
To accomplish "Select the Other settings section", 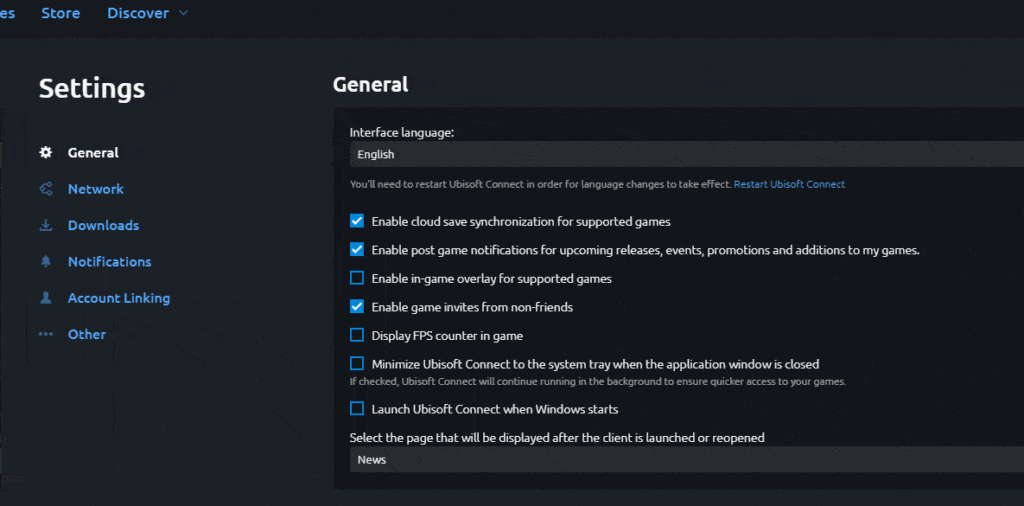I will coord(87,334).
